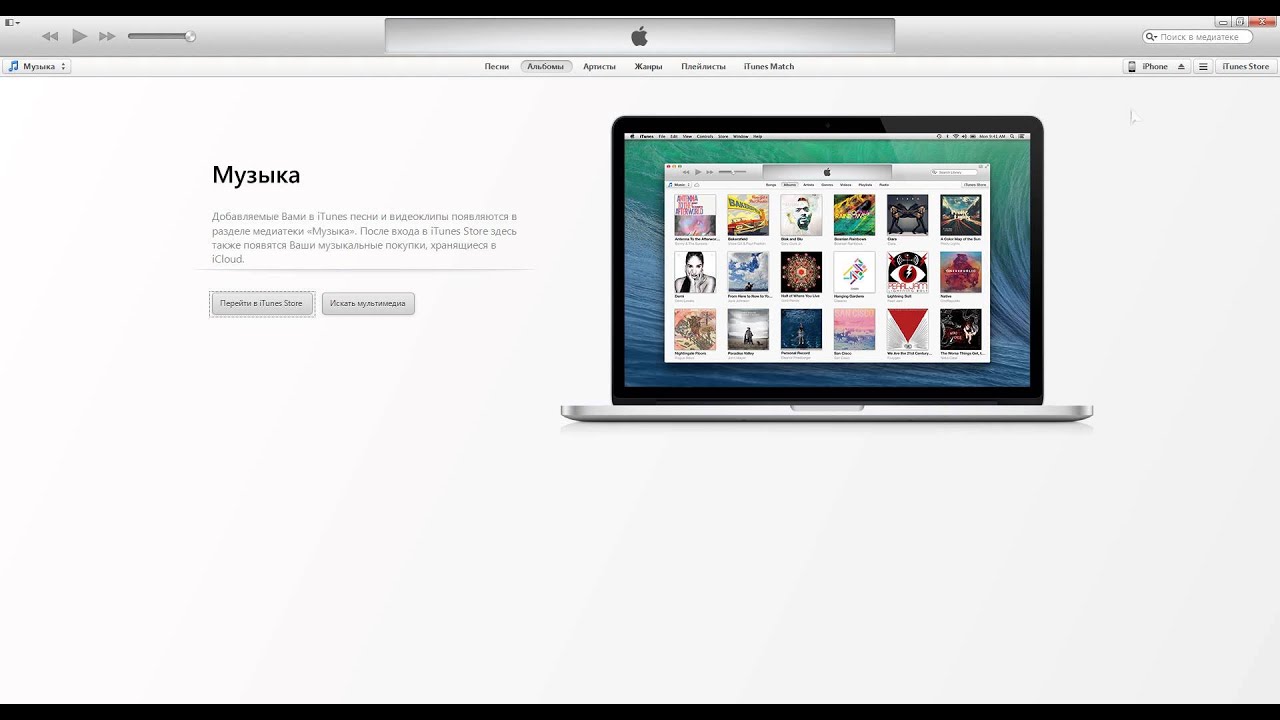
Task: Open the Музыка library dropdown
Action: pos(37,66)
